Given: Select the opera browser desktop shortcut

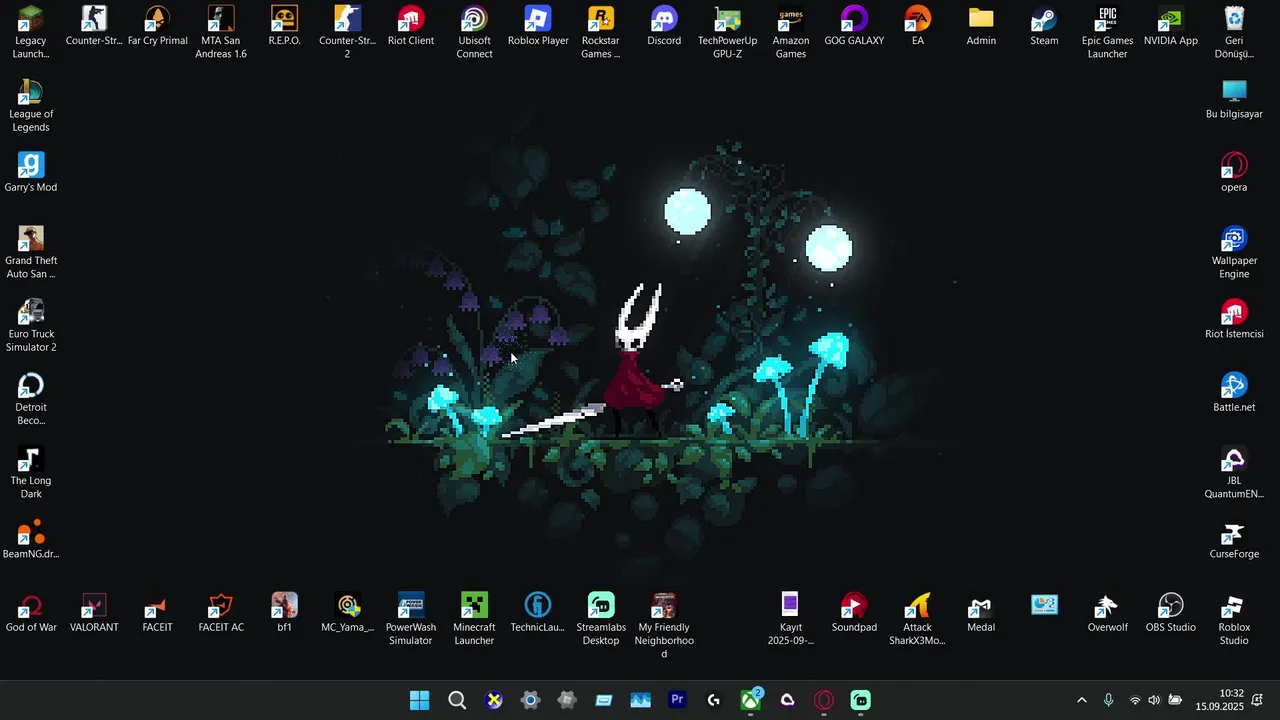Looking at the screenshot, I should (x=1234, y=172).
